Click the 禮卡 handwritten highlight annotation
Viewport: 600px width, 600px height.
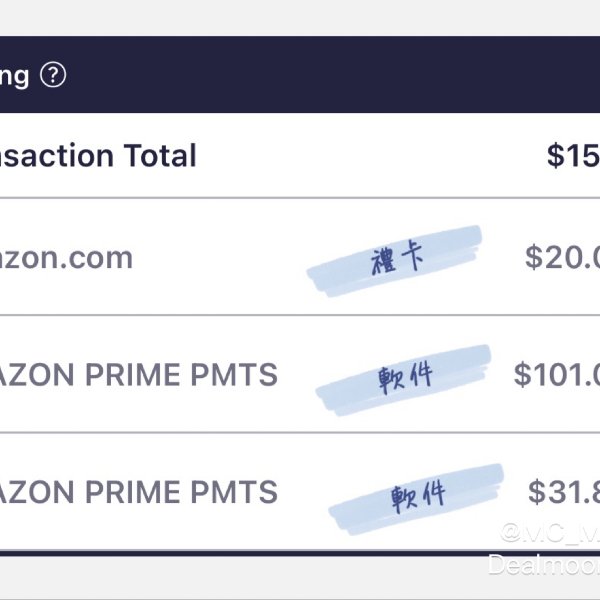tap(395, 260)
